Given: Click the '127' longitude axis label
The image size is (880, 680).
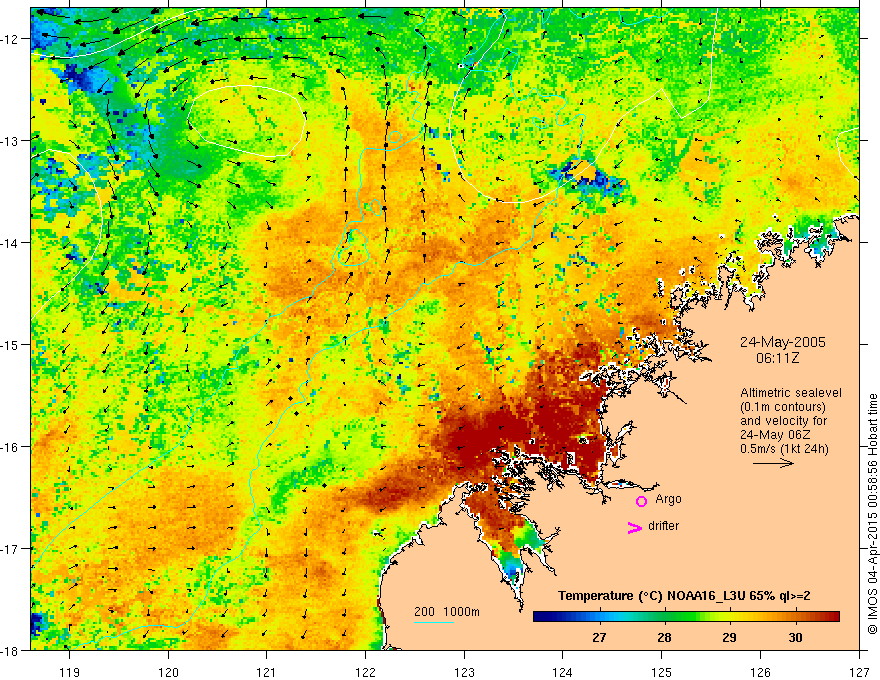Looking at the screenshot, I should coord(859,672).
